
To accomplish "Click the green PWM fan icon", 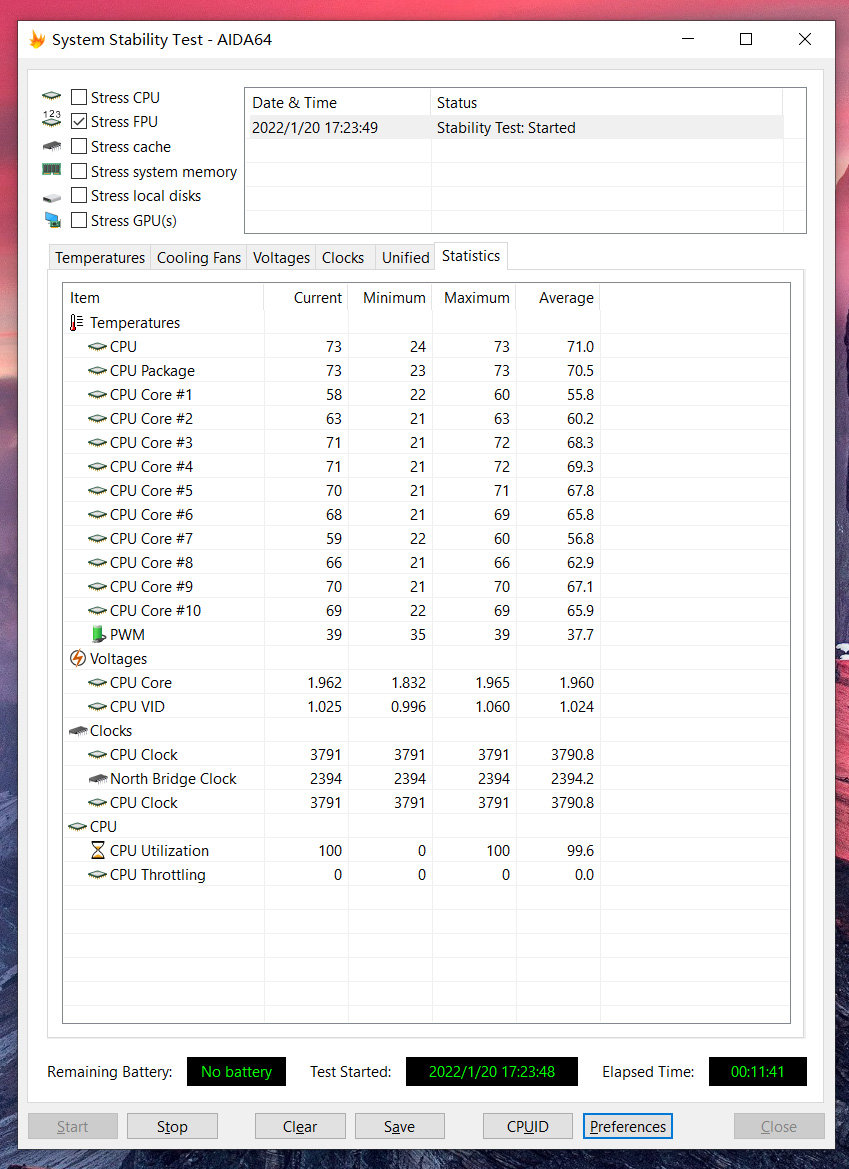I will tap(98, 635).
